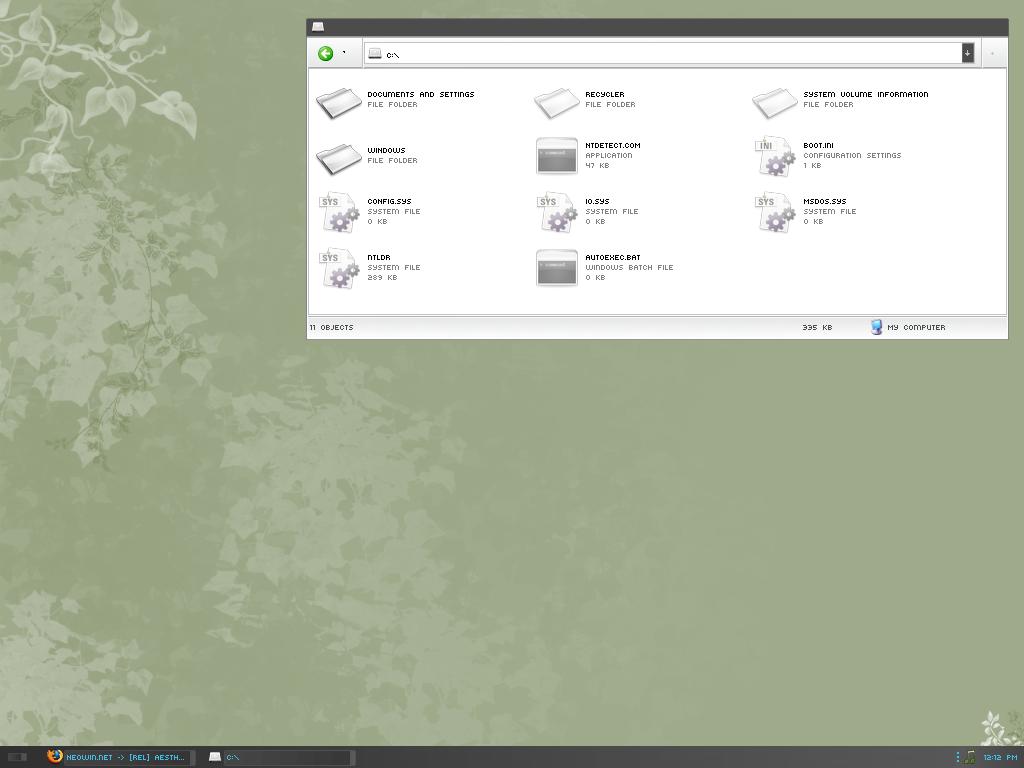Select the boot.ini configuration file
This screenshot has height=768, width=1024.
[775, 156]
